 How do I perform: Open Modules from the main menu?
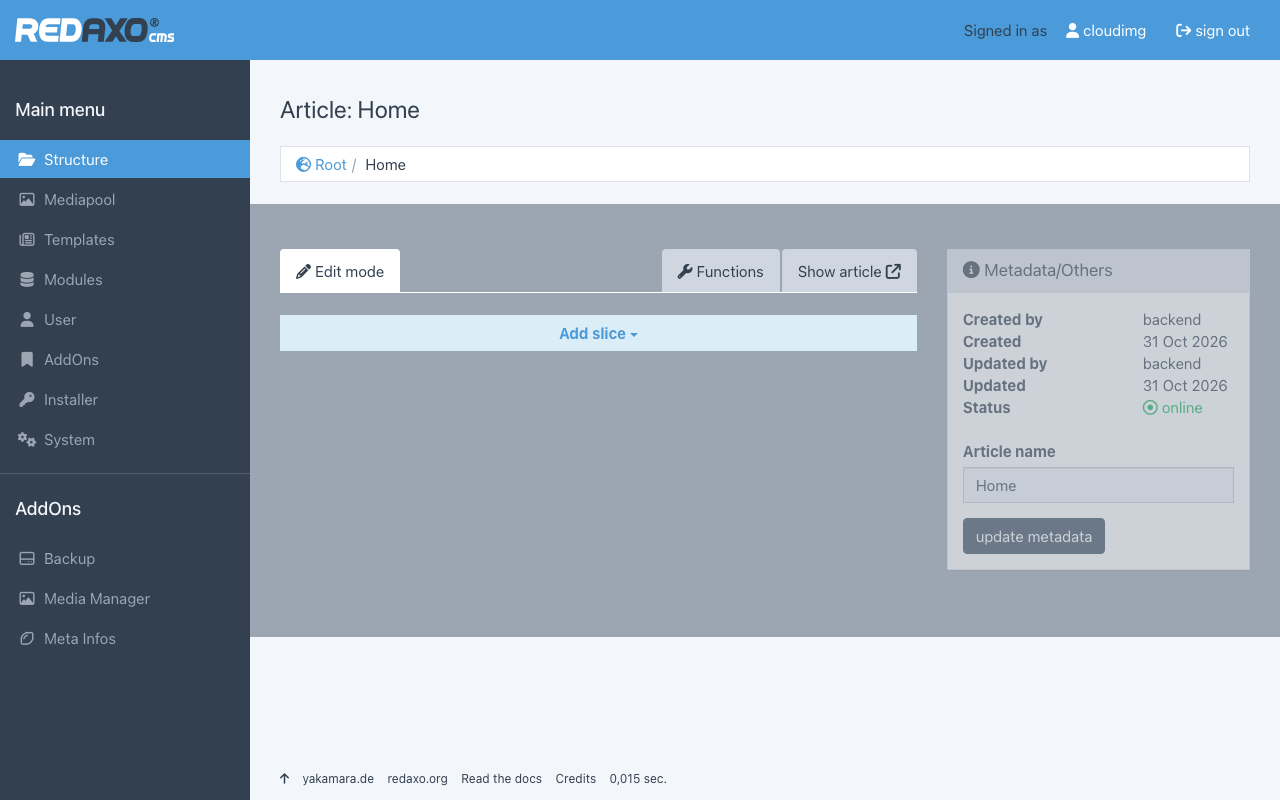[125, 280]
